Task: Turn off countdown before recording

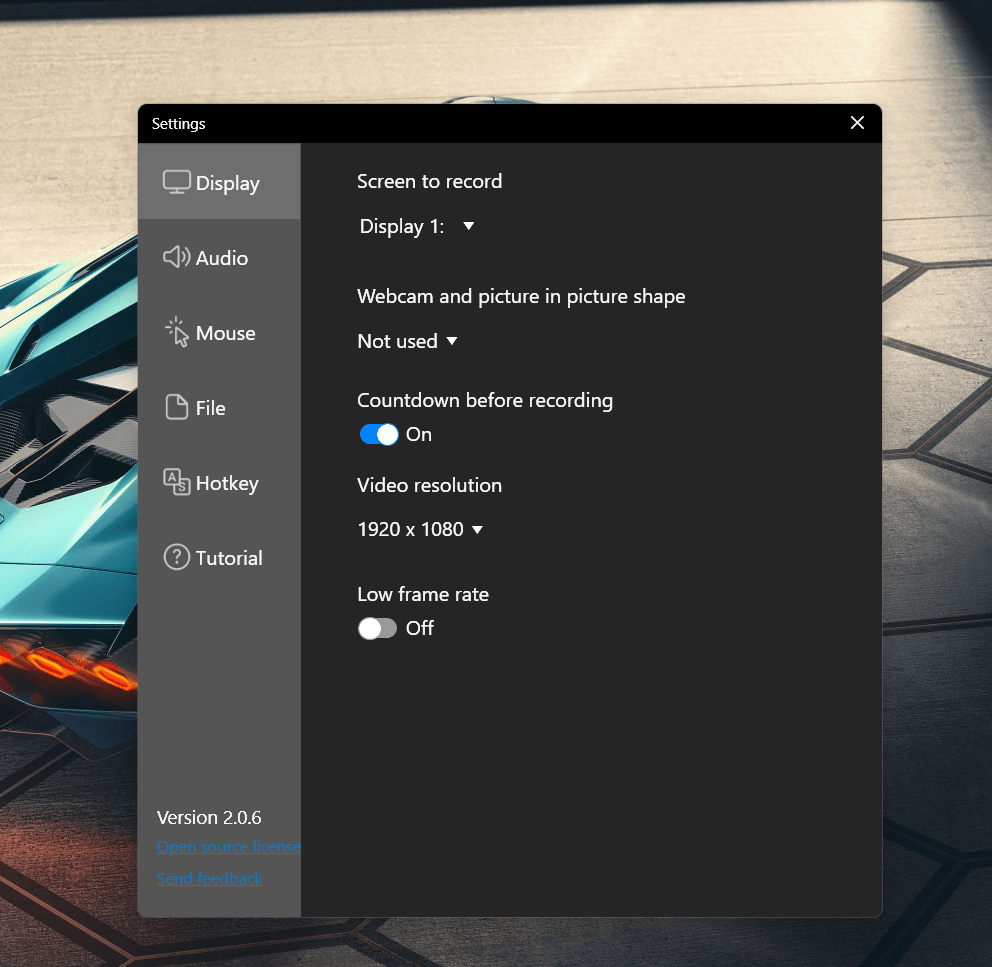Action: click(x=378, y=434)
